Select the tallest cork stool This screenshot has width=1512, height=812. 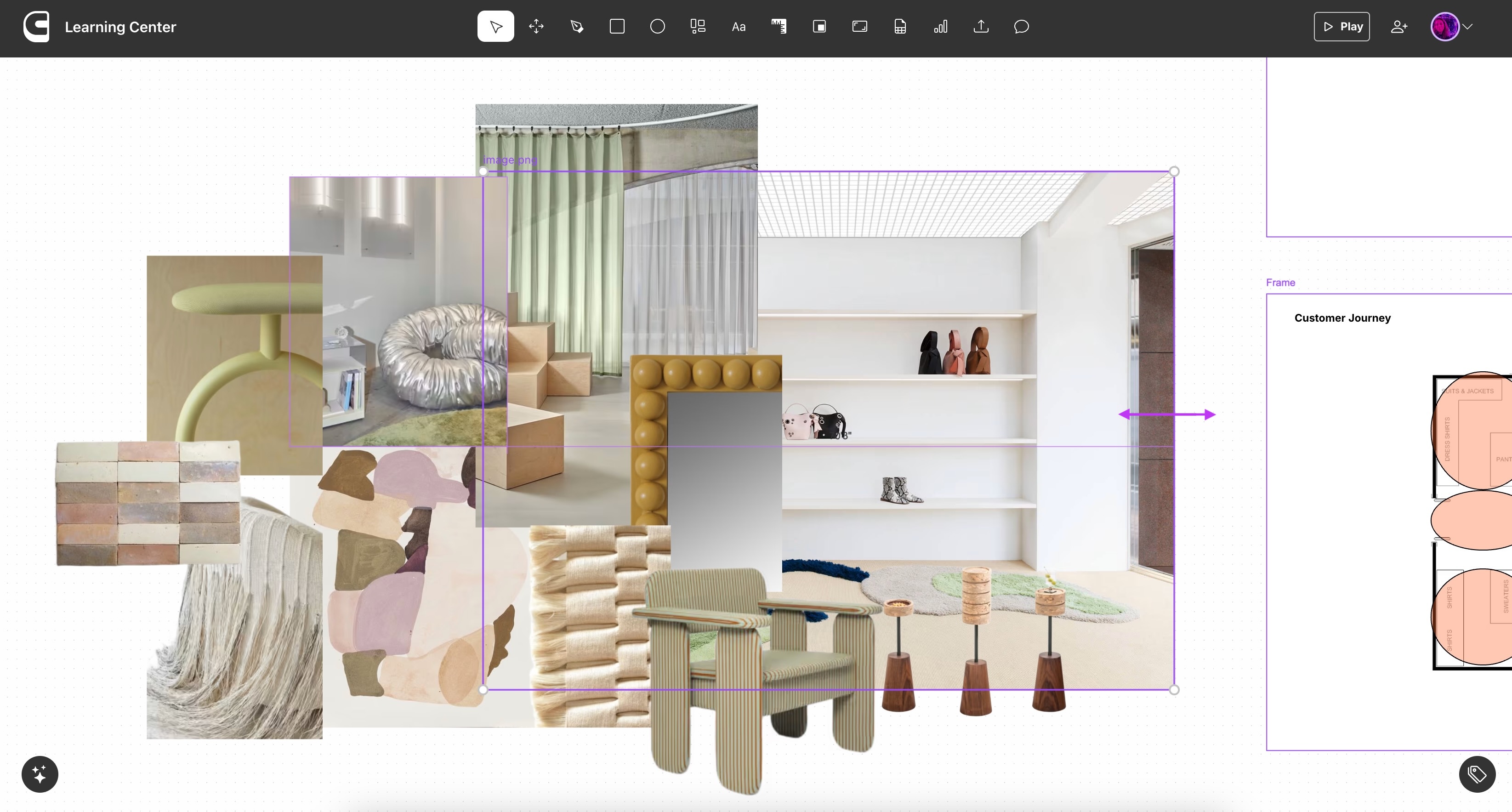976,641
